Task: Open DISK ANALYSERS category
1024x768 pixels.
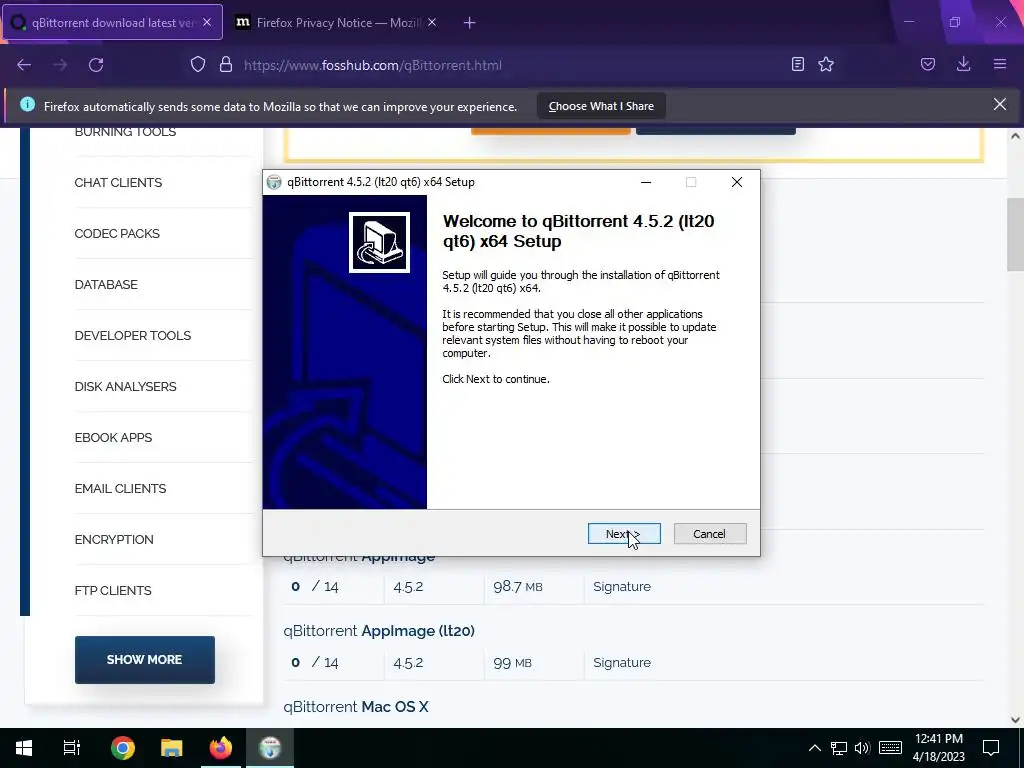Action: click(x=125, y=387)
